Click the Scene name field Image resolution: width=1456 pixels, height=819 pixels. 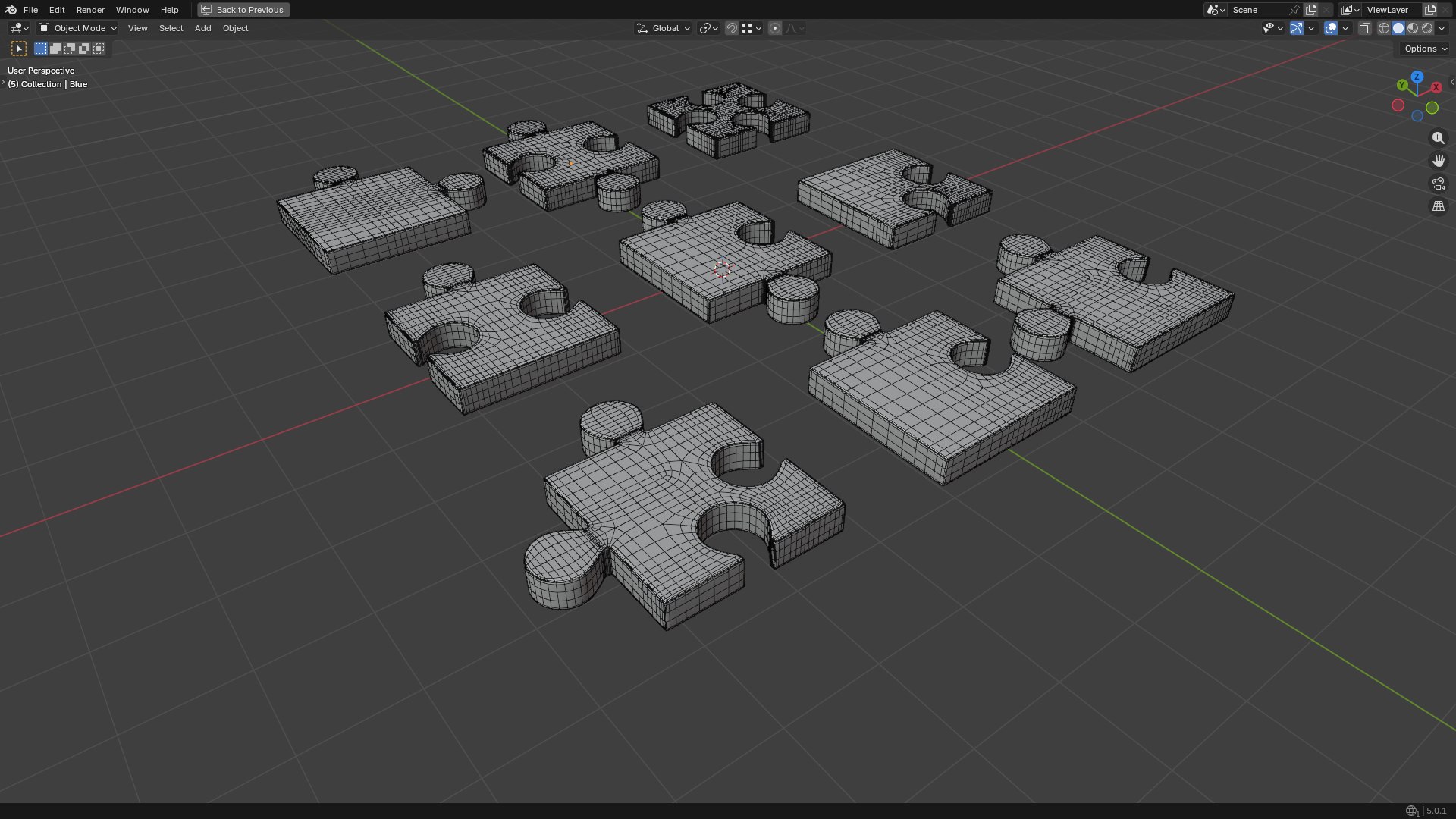click(1257, 10)
